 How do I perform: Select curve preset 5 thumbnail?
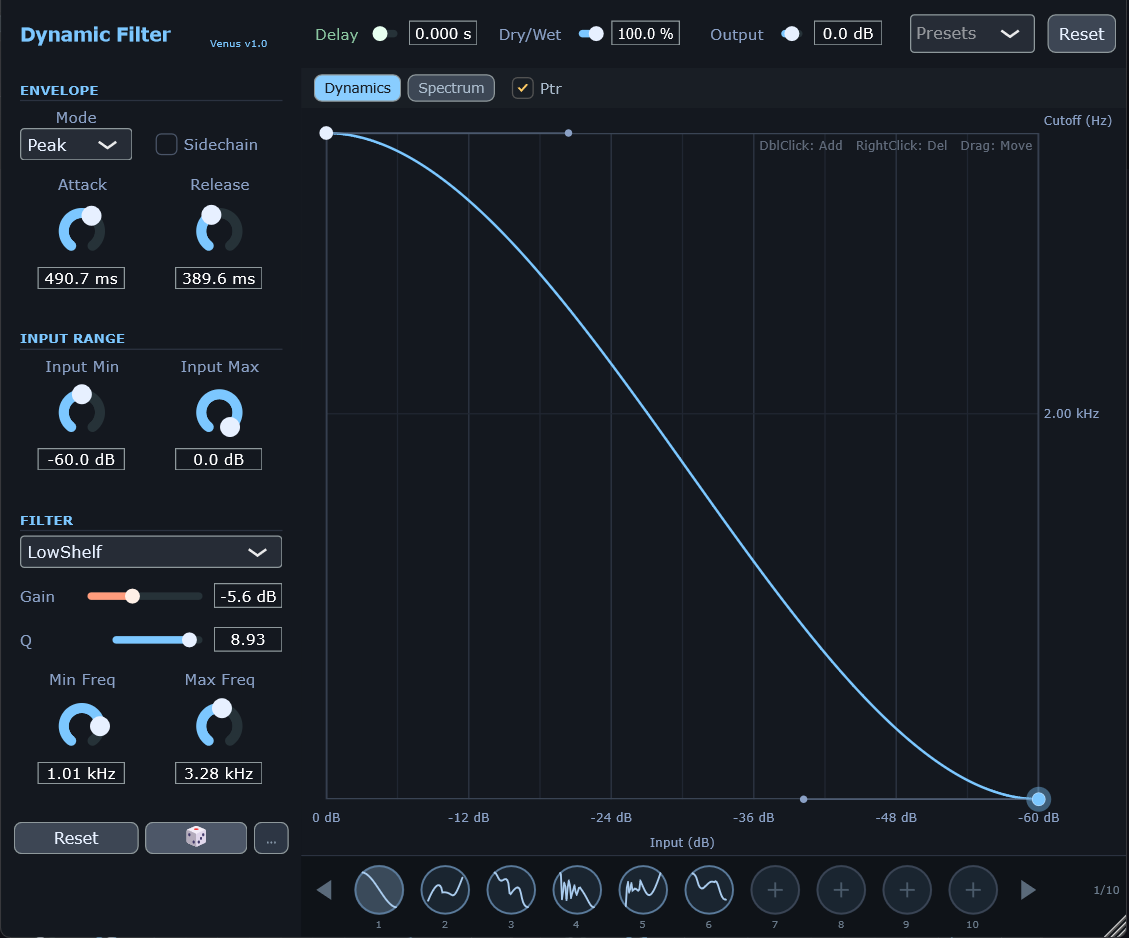click(642, 889)
